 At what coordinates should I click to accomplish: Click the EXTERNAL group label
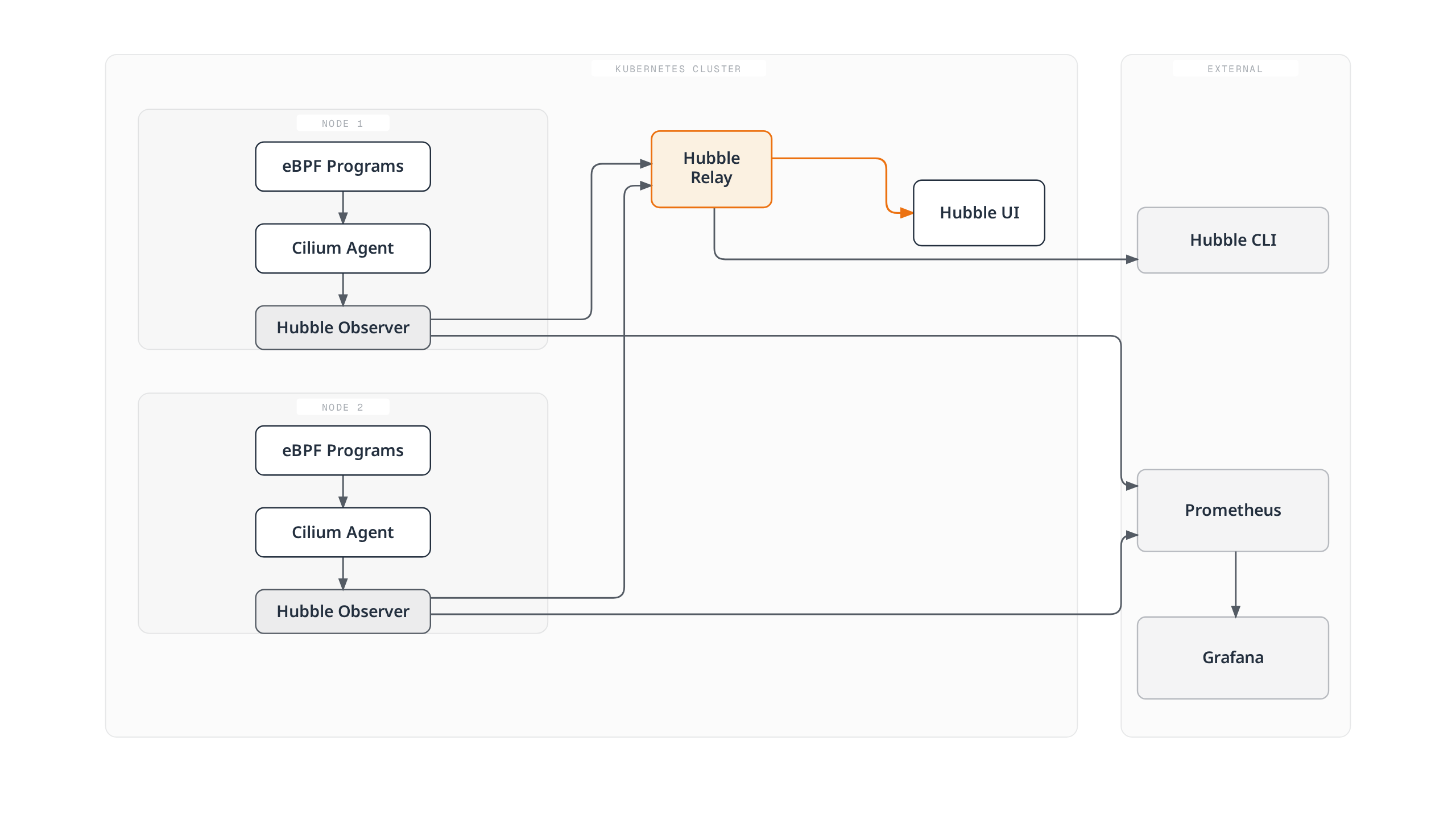pos(1235,69)
